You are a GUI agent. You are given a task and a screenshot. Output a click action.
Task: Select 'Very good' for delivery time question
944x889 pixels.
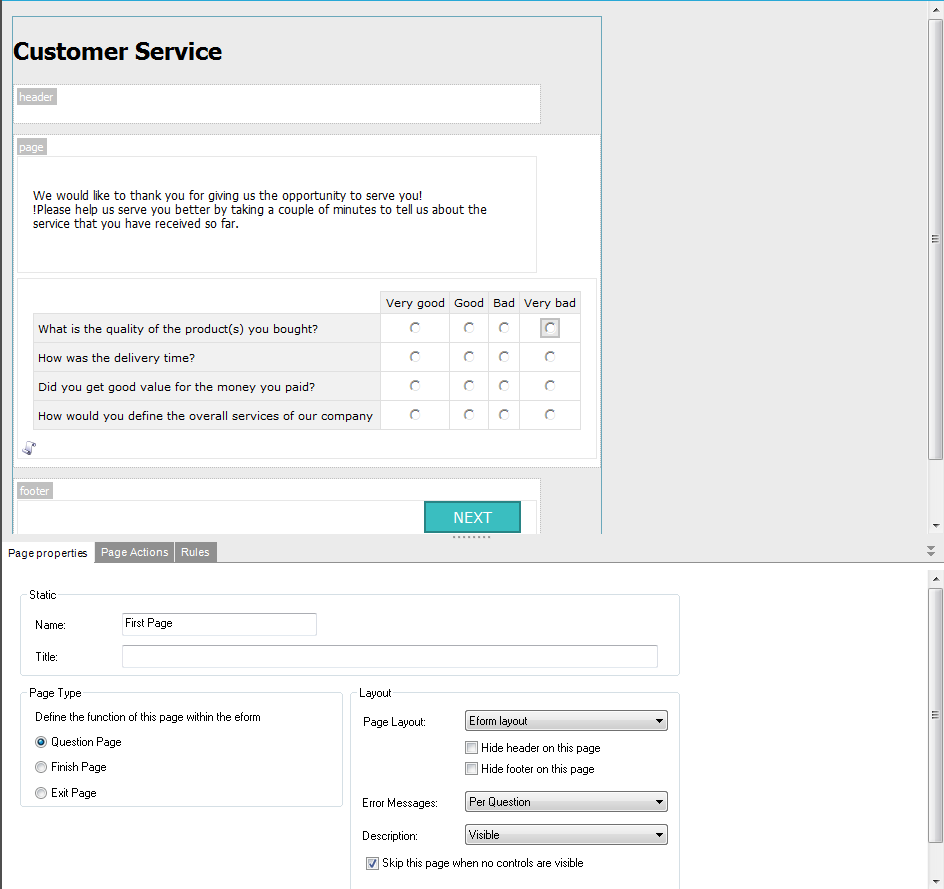[415, 357]
